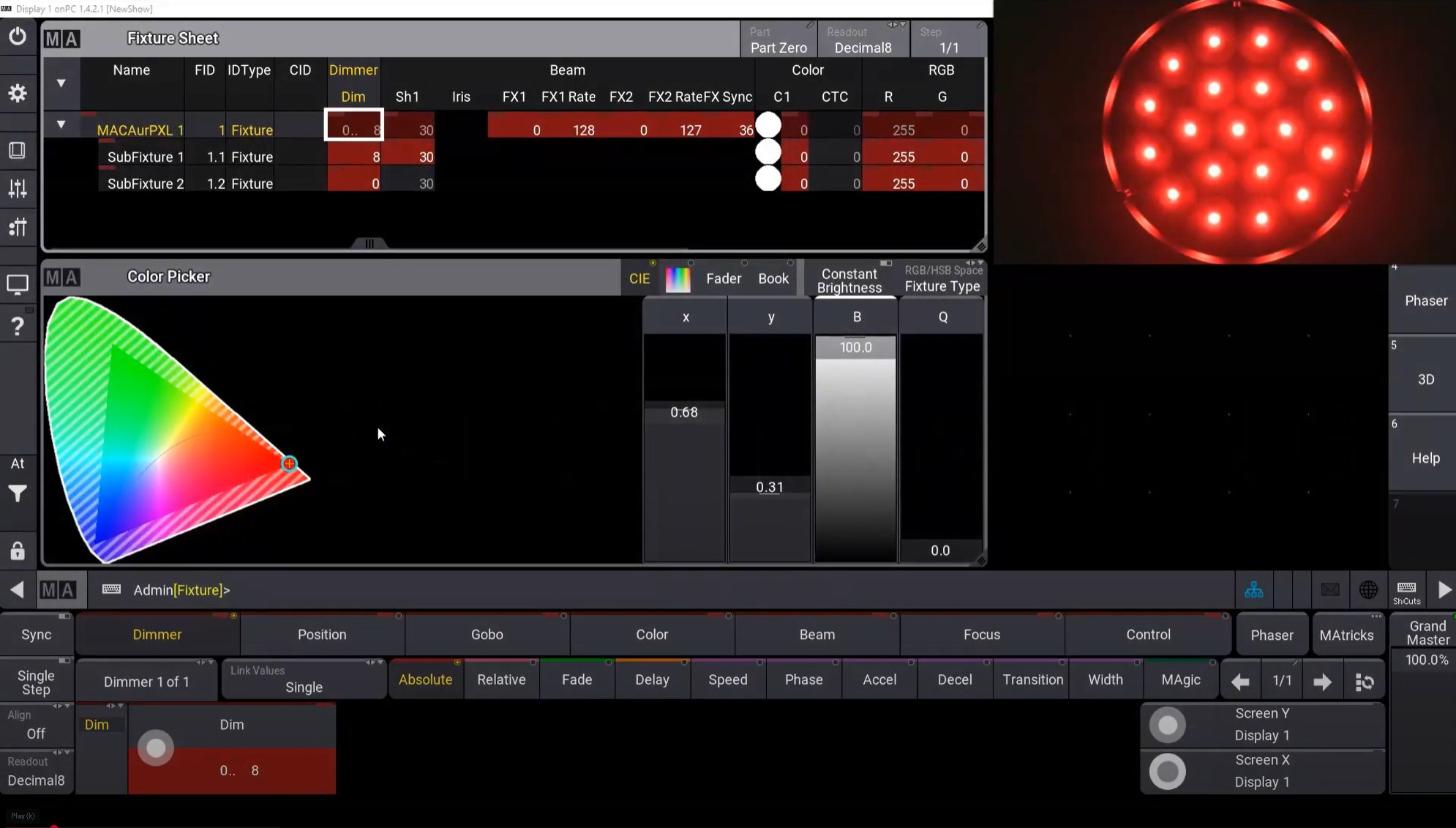Open the help question mark icon
The image size is (1456, 828).
click(18, 327)
